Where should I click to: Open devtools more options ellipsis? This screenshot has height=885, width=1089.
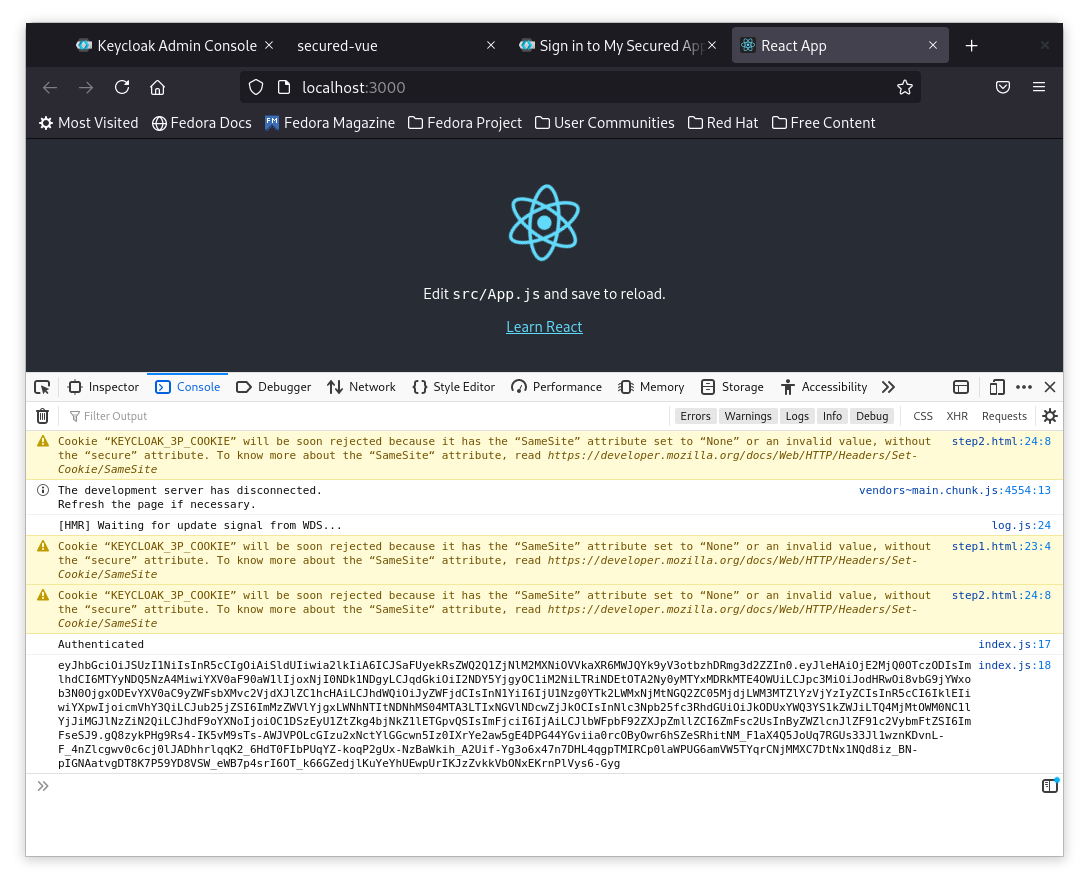click(x=1024, y=388)
